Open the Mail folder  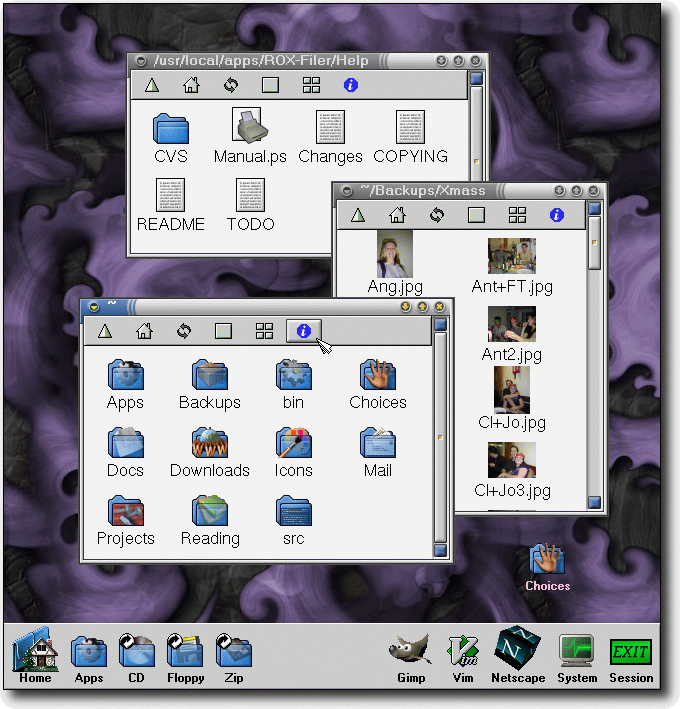pos(378,452)
